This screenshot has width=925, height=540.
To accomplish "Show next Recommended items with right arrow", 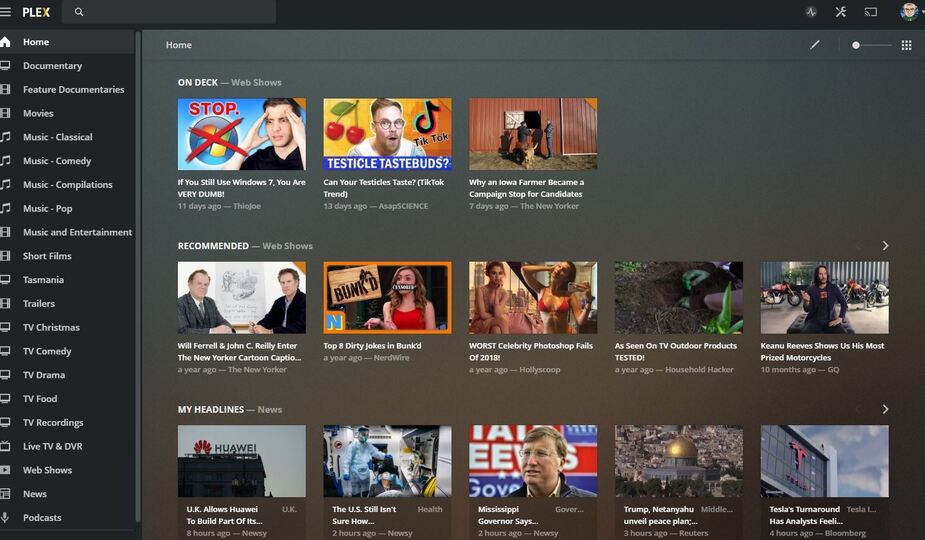I will (885, 246).
